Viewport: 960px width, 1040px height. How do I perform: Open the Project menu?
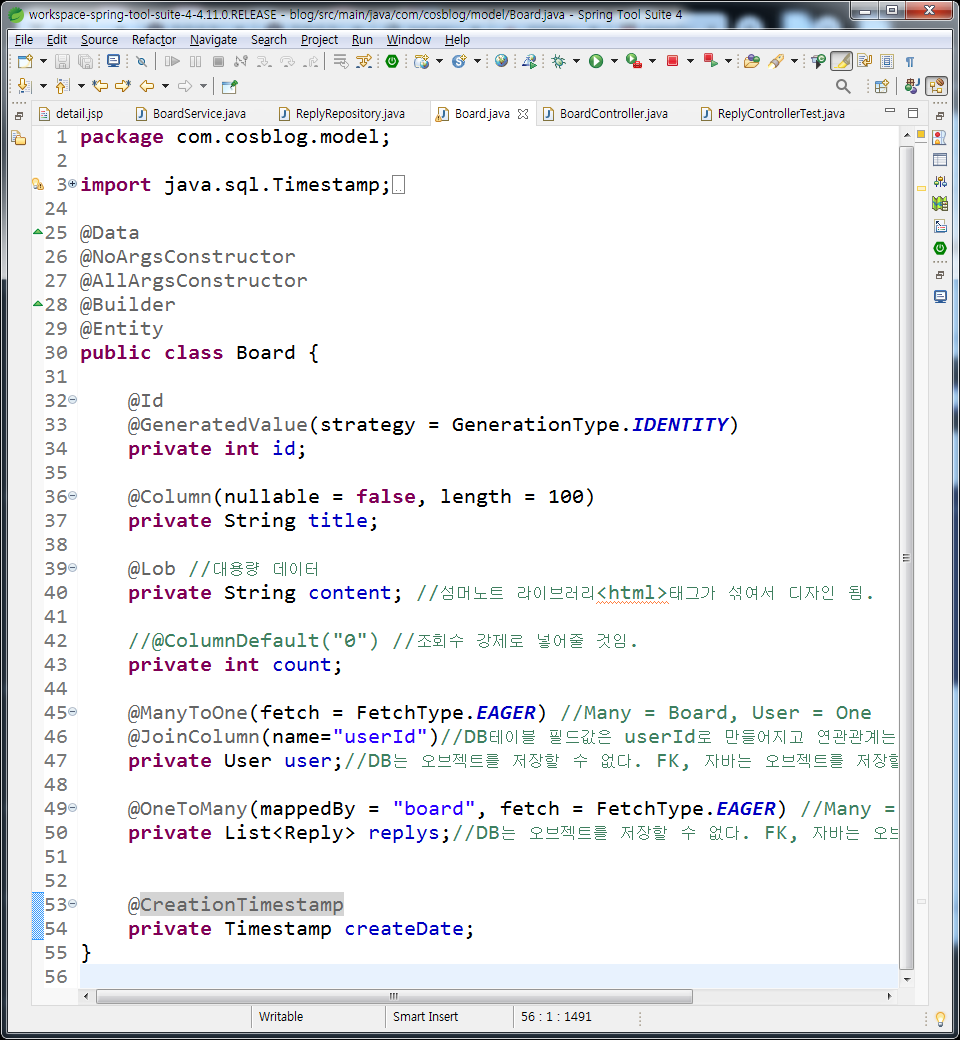319,40
